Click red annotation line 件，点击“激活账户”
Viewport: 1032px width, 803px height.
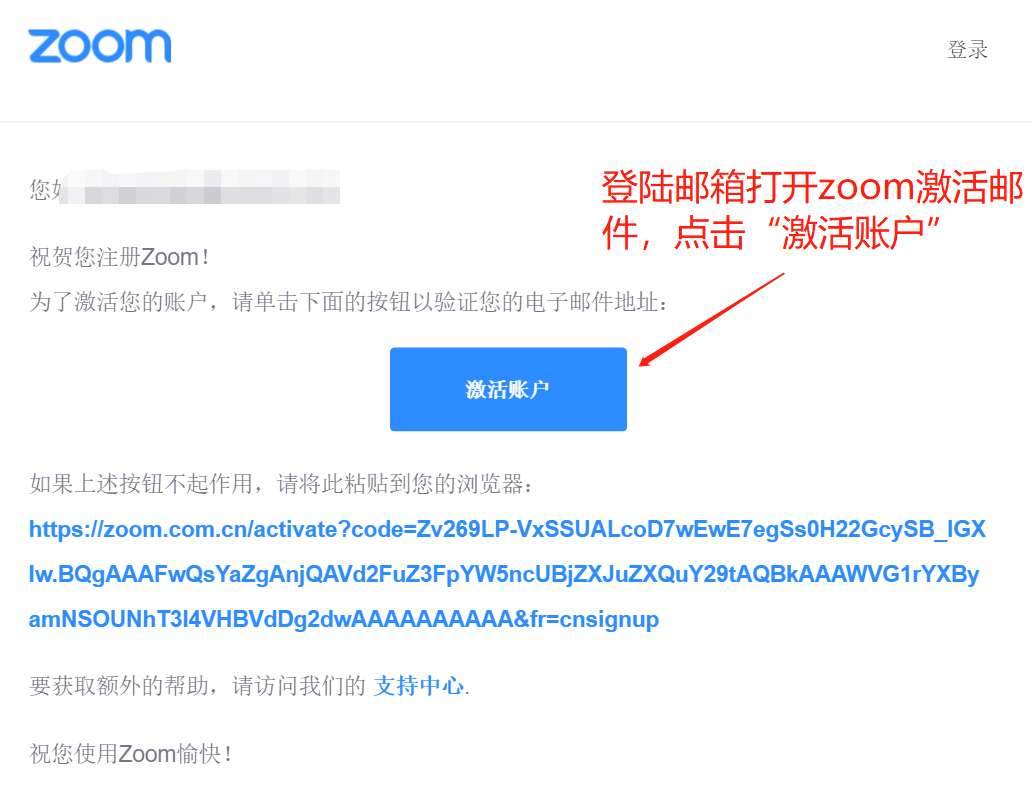(771, 233)
